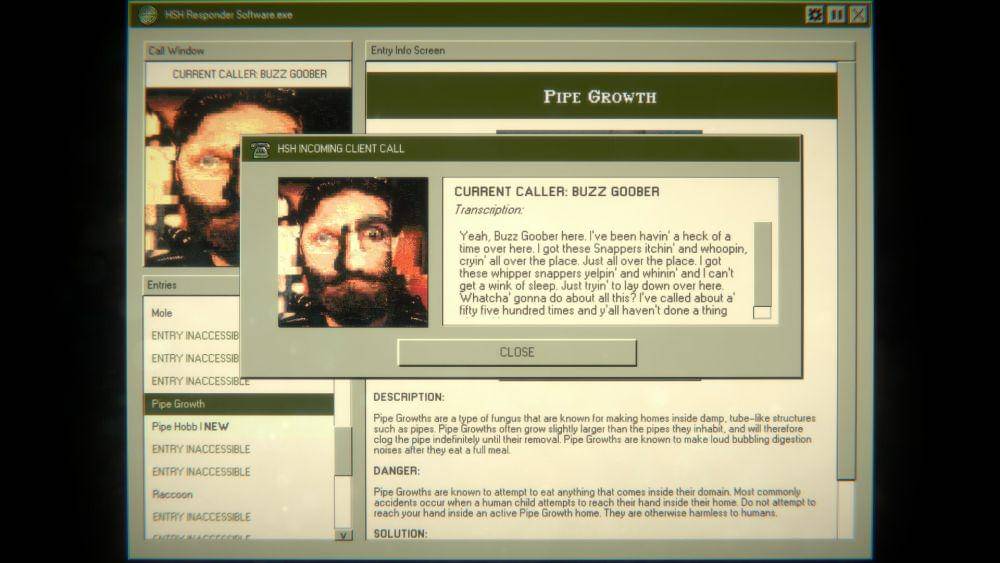The width and height of the screenshot is (1000, 563).
Task: Click the Buzz Goober portrait in the dialog
Action: 352,252
